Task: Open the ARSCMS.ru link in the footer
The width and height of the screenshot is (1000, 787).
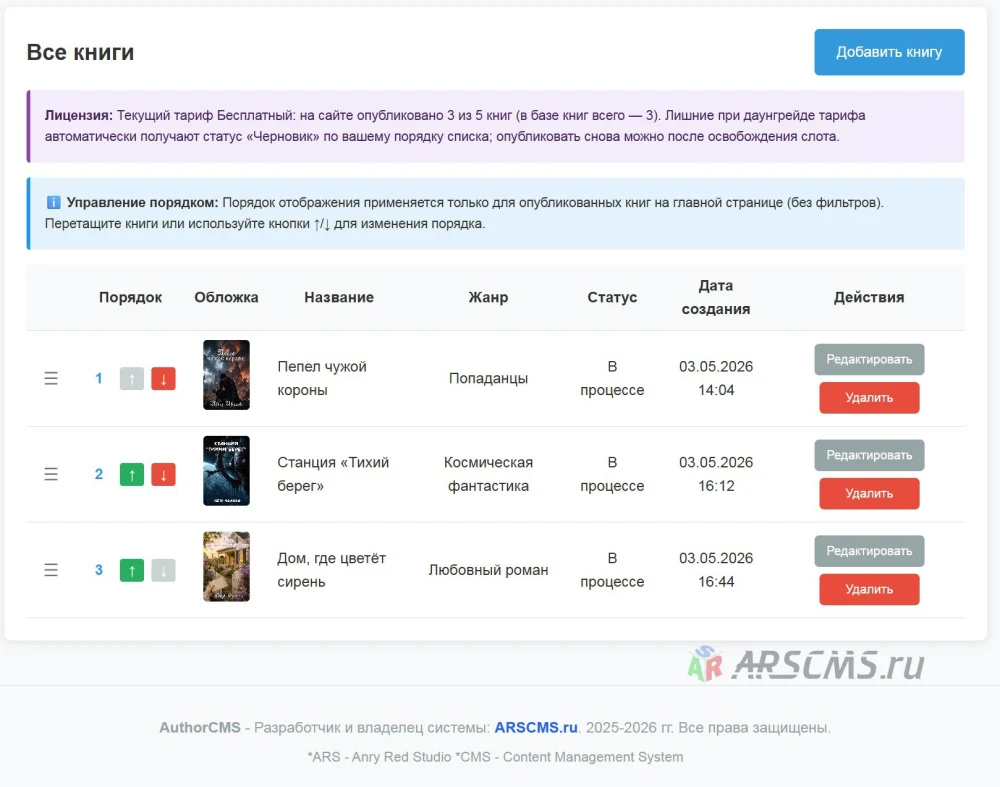Action: (x=536, y=728)
